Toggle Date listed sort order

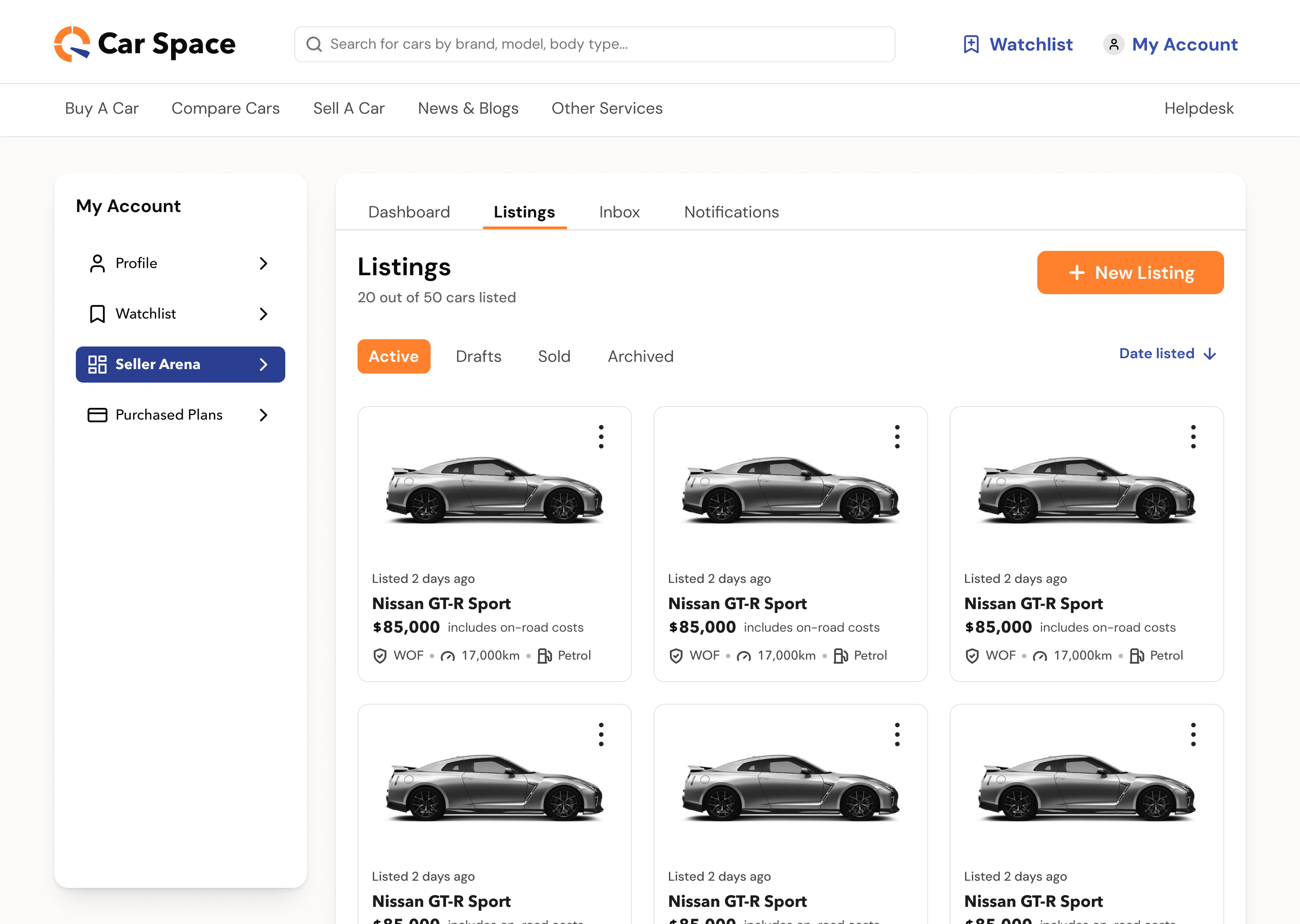point(1167,354)
